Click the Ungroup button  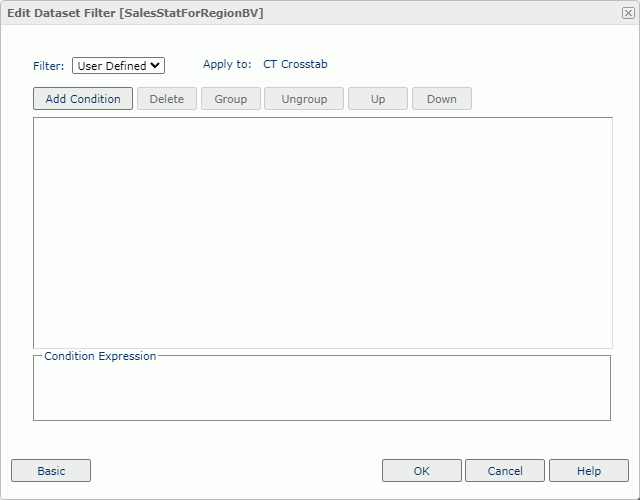304,99
